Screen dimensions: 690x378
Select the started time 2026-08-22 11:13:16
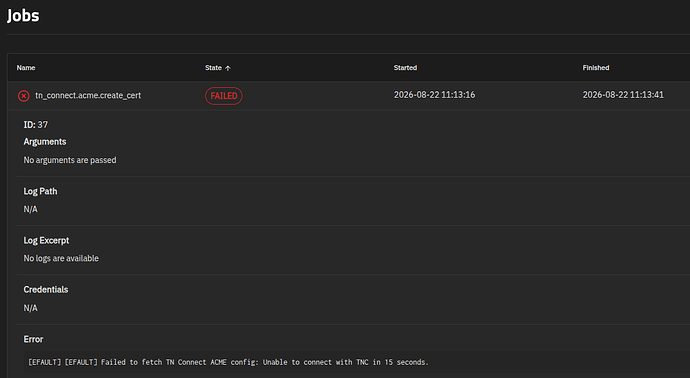pos(434,95)
